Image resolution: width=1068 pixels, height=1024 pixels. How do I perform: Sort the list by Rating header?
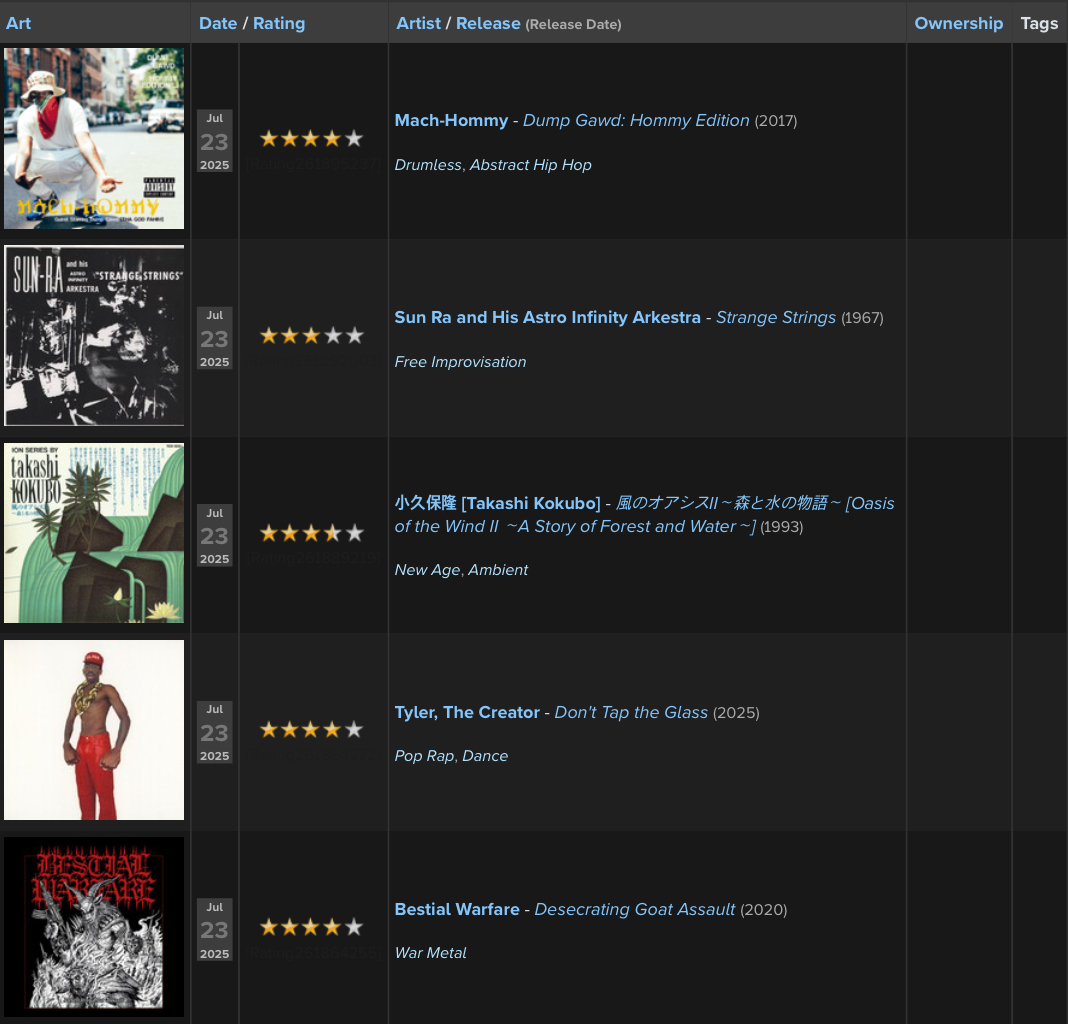(x=279, y=23)
